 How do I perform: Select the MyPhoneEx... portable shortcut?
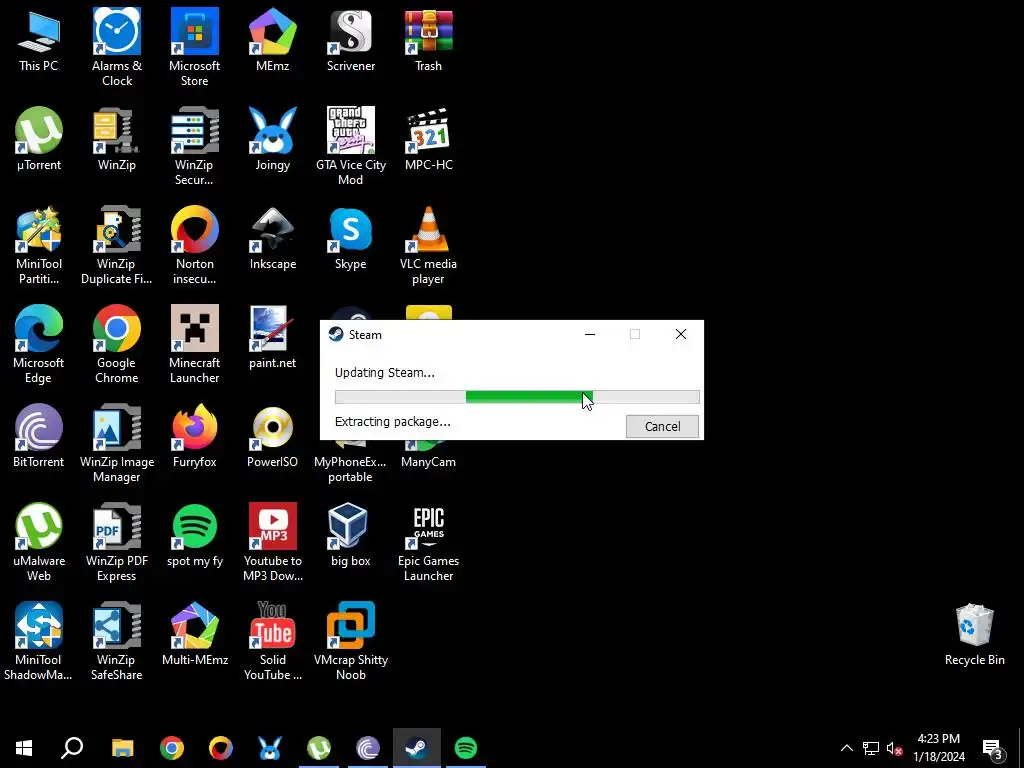[x=351, y=462]
